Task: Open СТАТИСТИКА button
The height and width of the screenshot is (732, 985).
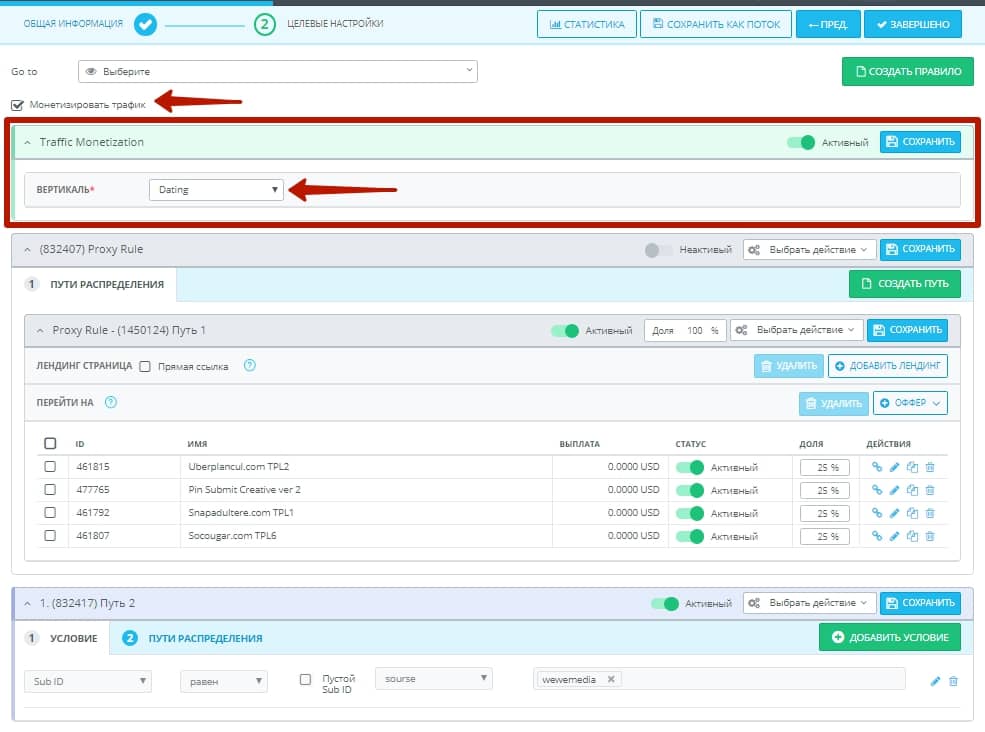Action: point(587,25)
